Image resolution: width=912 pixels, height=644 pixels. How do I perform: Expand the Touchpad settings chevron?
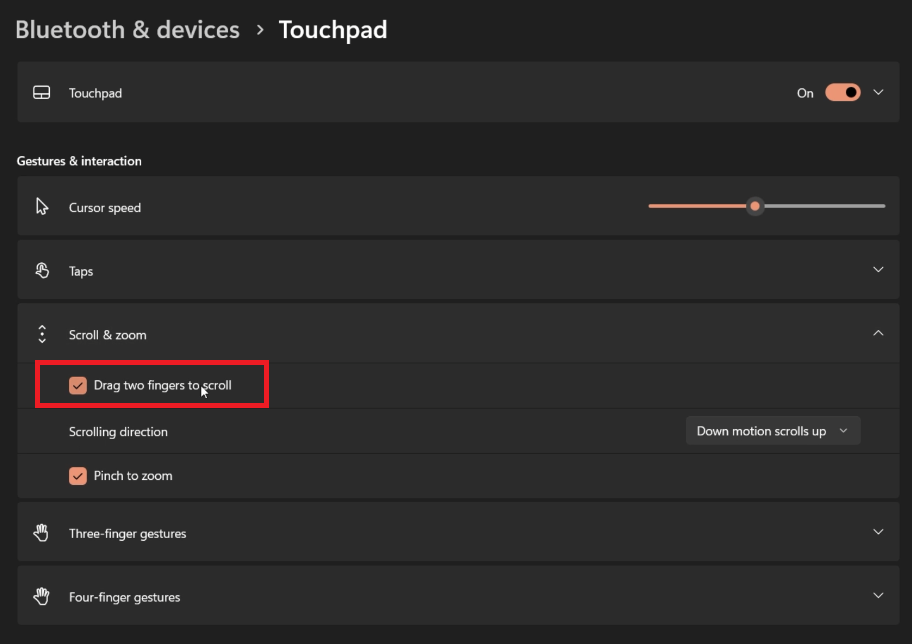(878, 92)
